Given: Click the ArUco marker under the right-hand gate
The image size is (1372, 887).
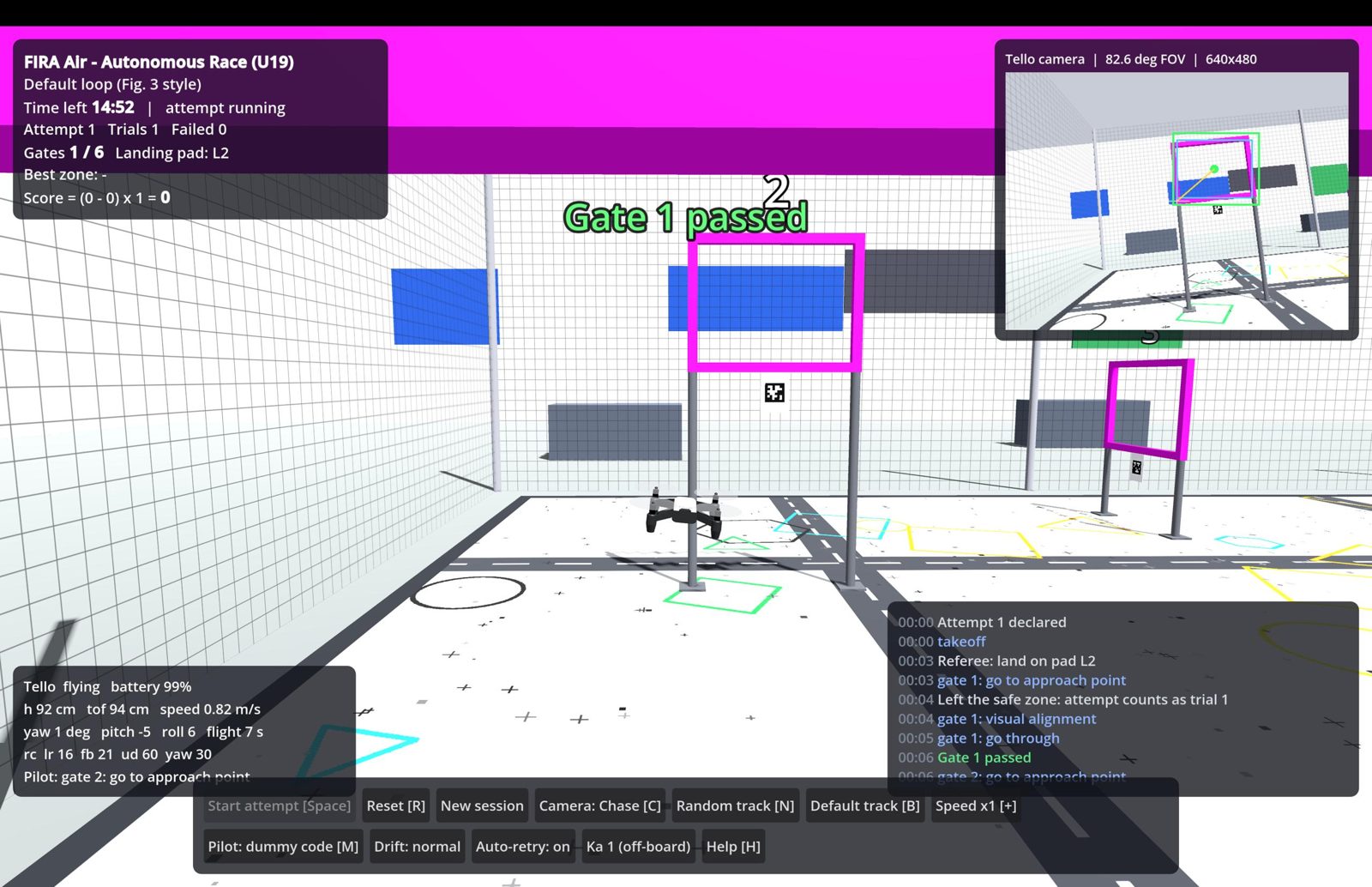Looking at the screenshot, I should click(x=1136, y=468).
